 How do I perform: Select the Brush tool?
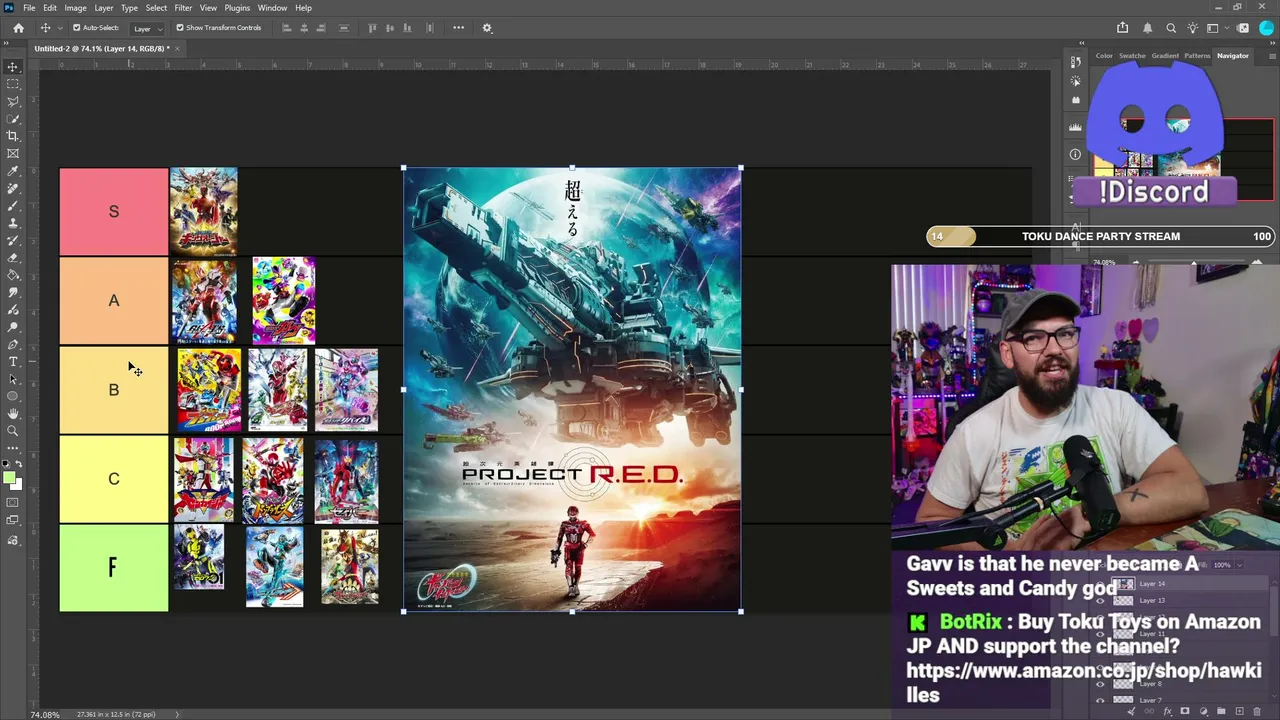[x=13, y=205]
